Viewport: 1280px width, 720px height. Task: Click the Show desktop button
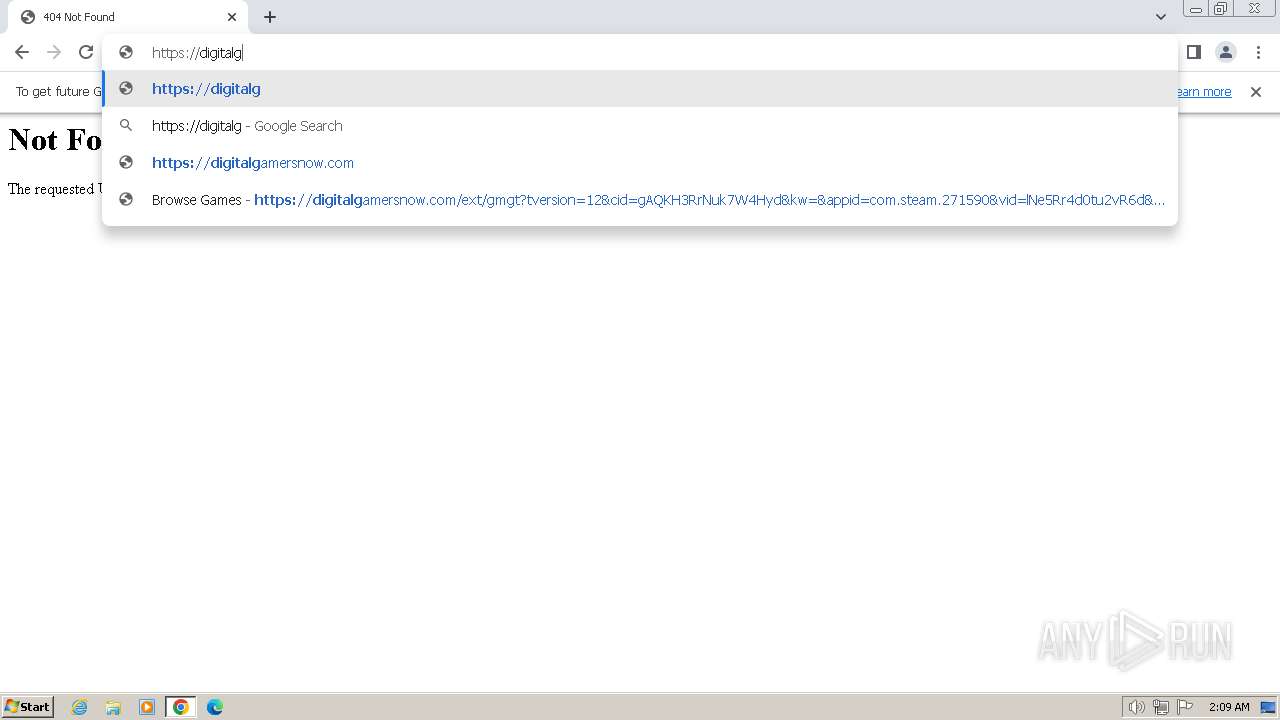pyautogui.click(x=1268, y=707)
